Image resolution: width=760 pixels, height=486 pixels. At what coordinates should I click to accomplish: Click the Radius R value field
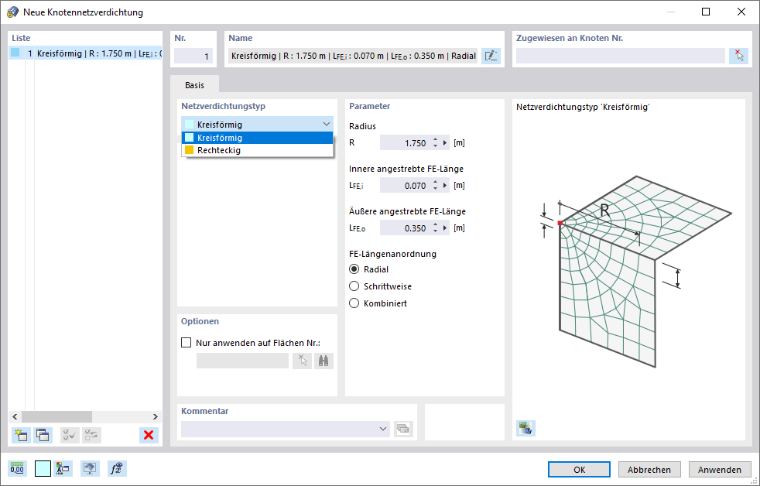(x=405, y=143)
